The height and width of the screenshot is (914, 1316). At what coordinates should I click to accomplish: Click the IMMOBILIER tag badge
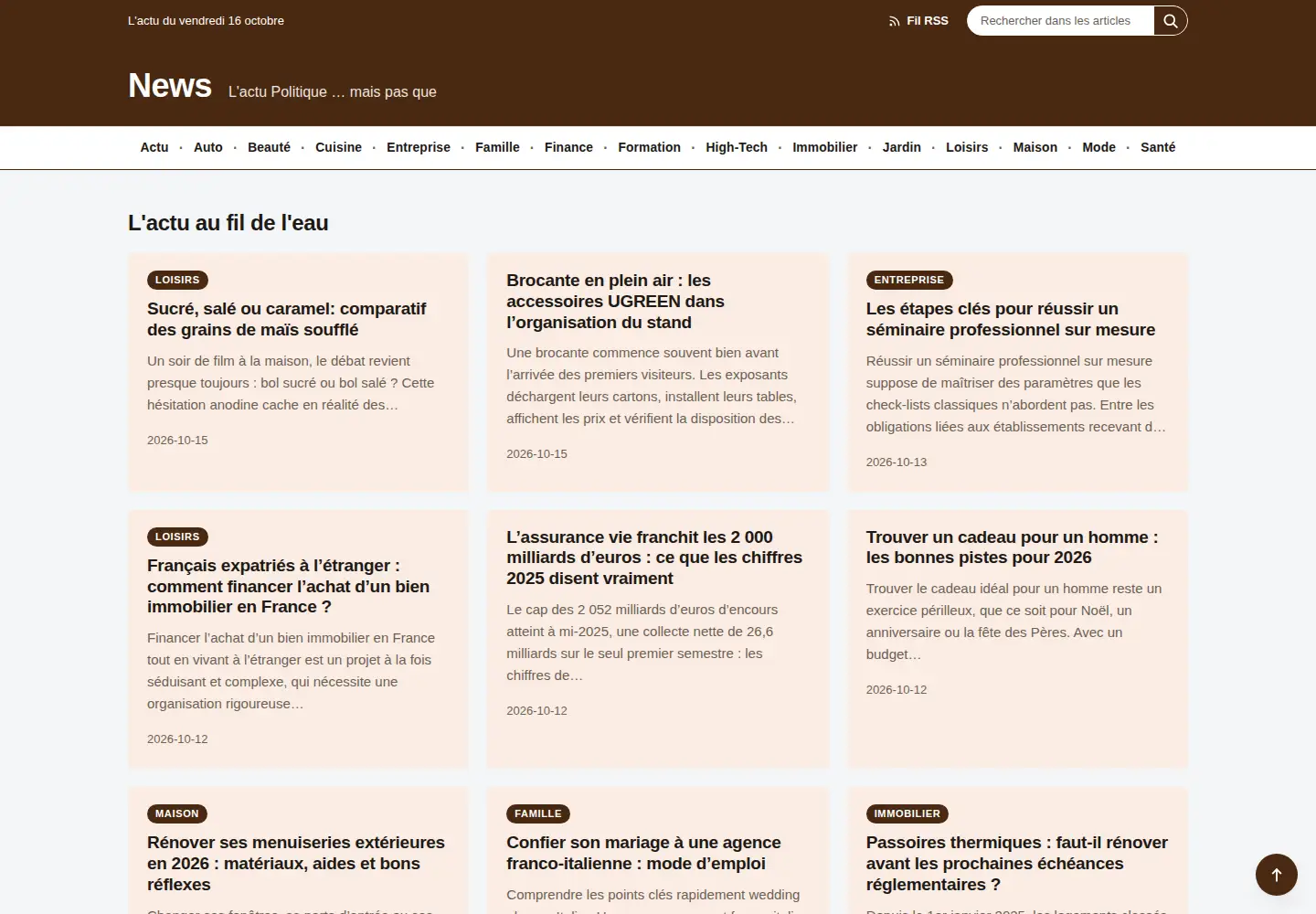(907, 813)
